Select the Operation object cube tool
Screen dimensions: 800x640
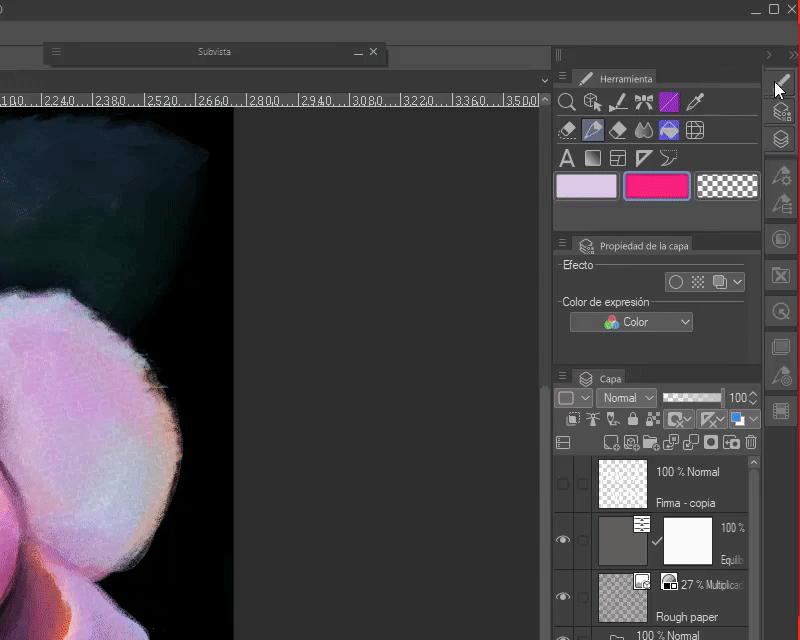(x=592, y=102)
